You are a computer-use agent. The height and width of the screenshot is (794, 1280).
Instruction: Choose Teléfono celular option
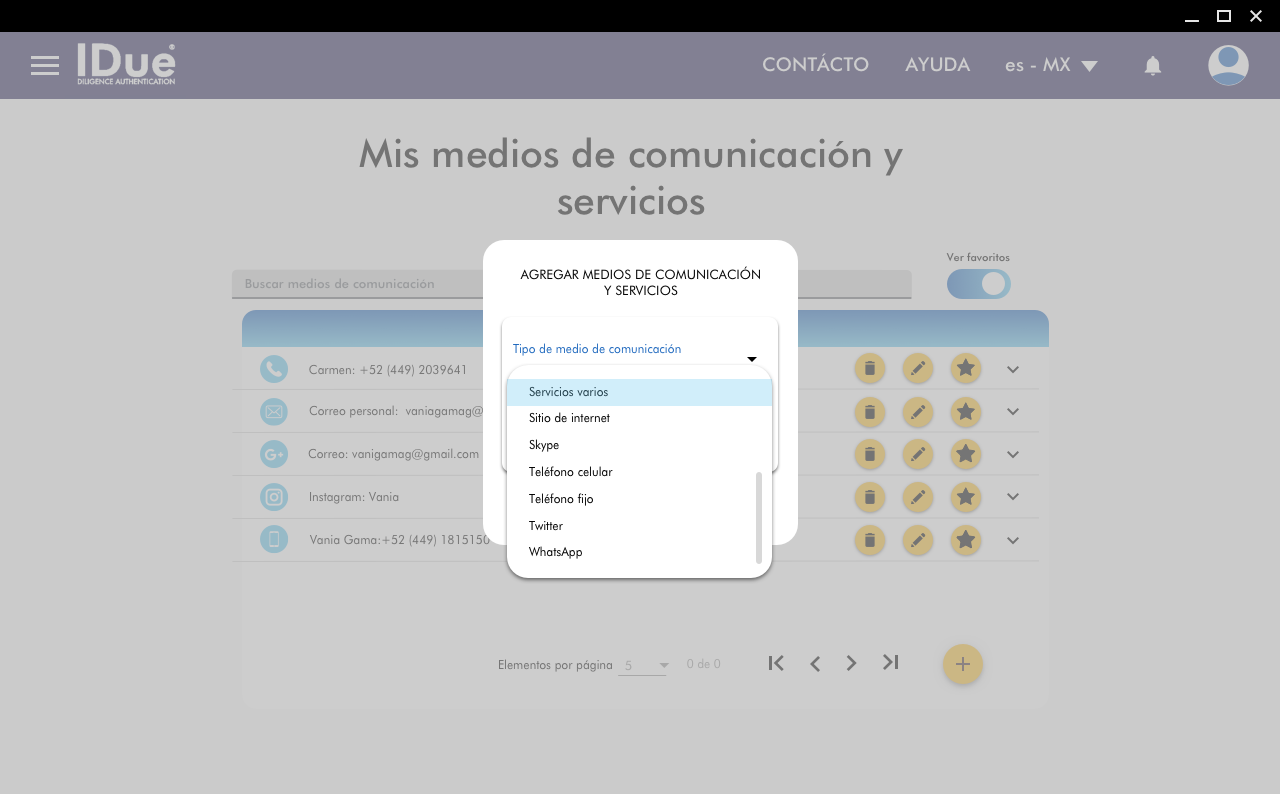(570, 472)
